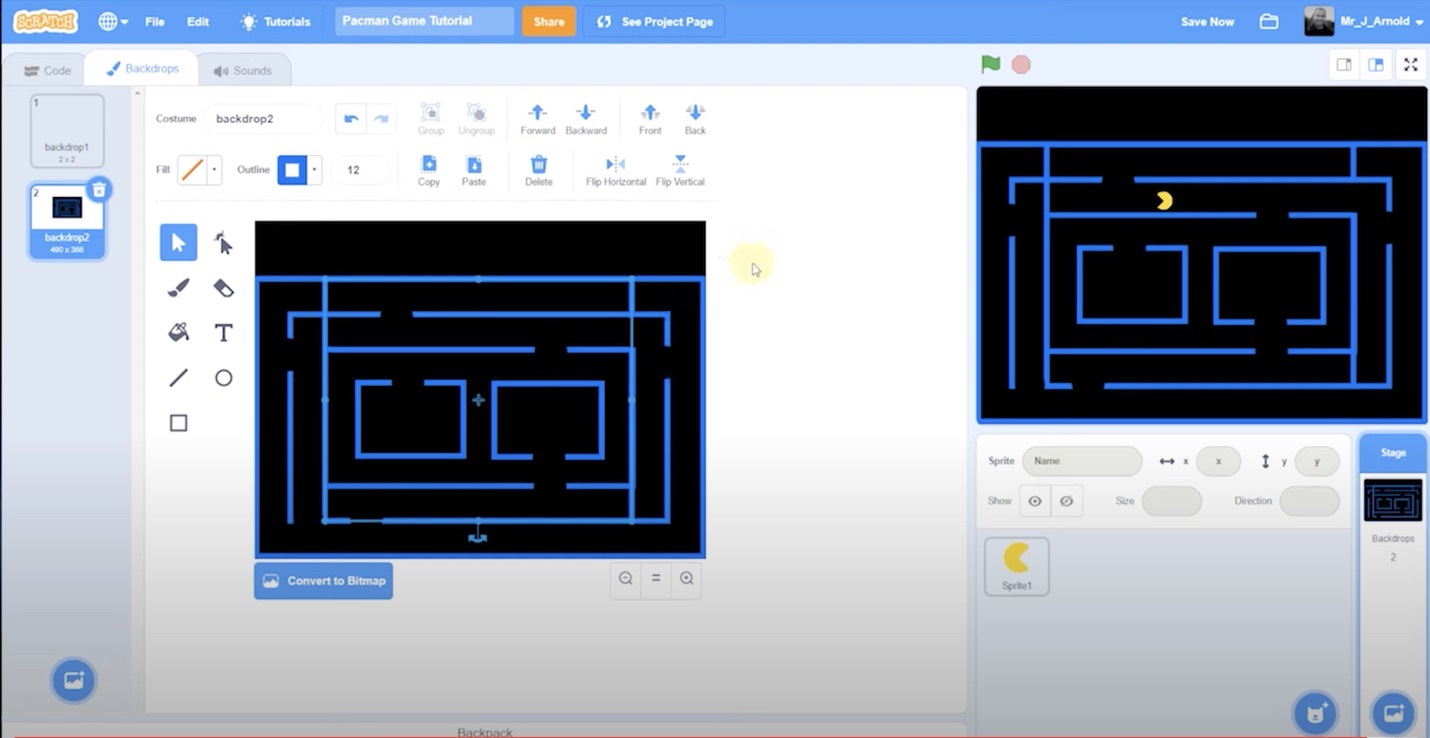Viewport: 1430px width, 738px height.
Task: Delete the selected shape
Action: point(538,170)
